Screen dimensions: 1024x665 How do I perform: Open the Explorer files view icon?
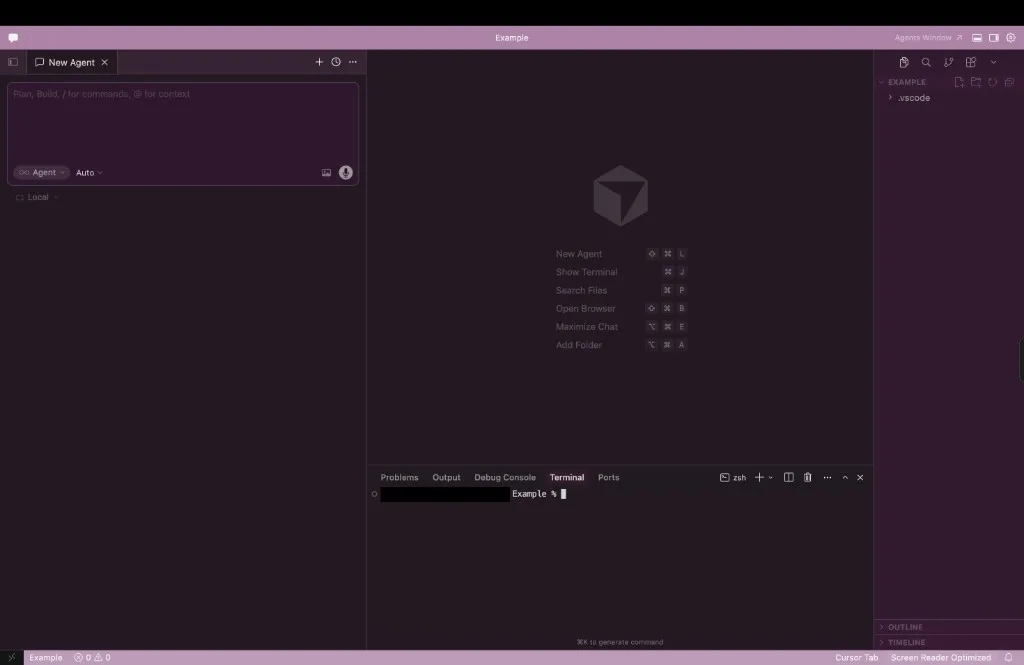(x=904, y=62)
